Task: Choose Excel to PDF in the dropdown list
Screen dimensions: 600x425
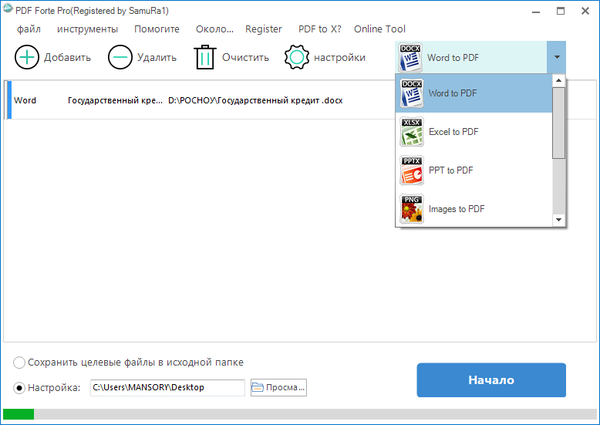Action: point(474,132)
